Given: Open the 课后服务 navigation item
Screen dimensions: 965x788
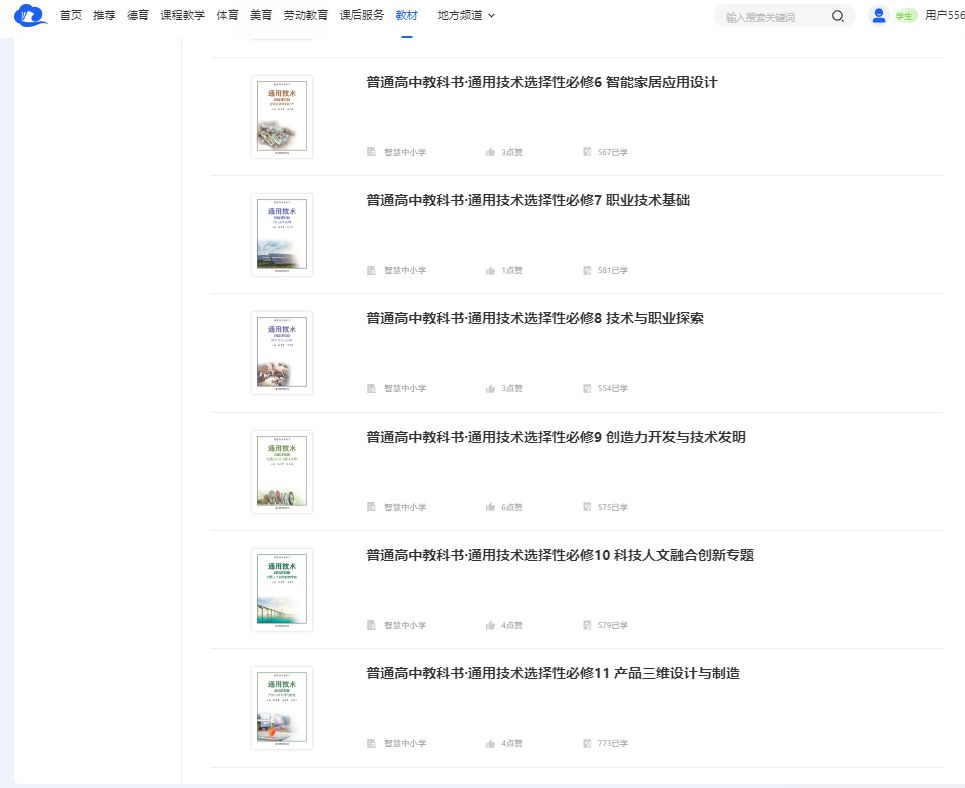Looking at the screenshot, I should click(361, 15).
